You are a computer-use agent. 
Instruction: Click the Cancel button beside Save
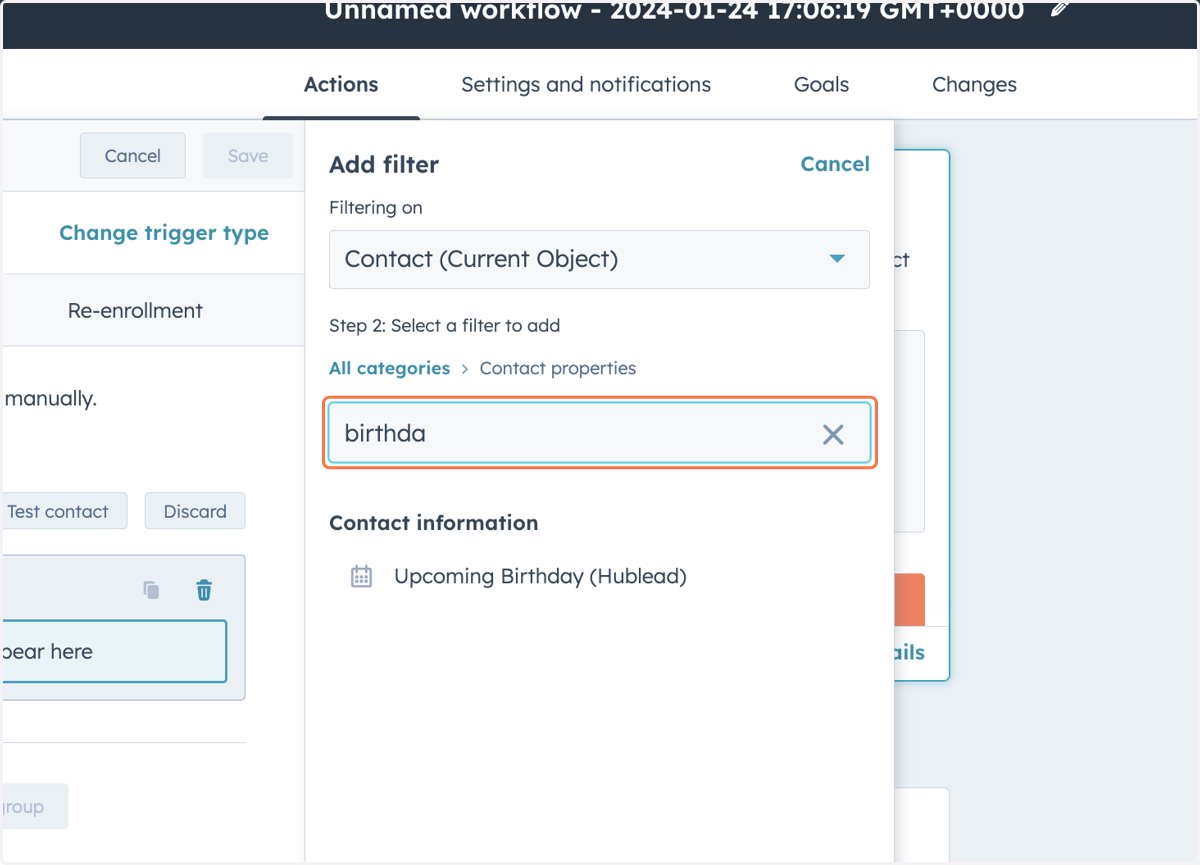(133, 156)
